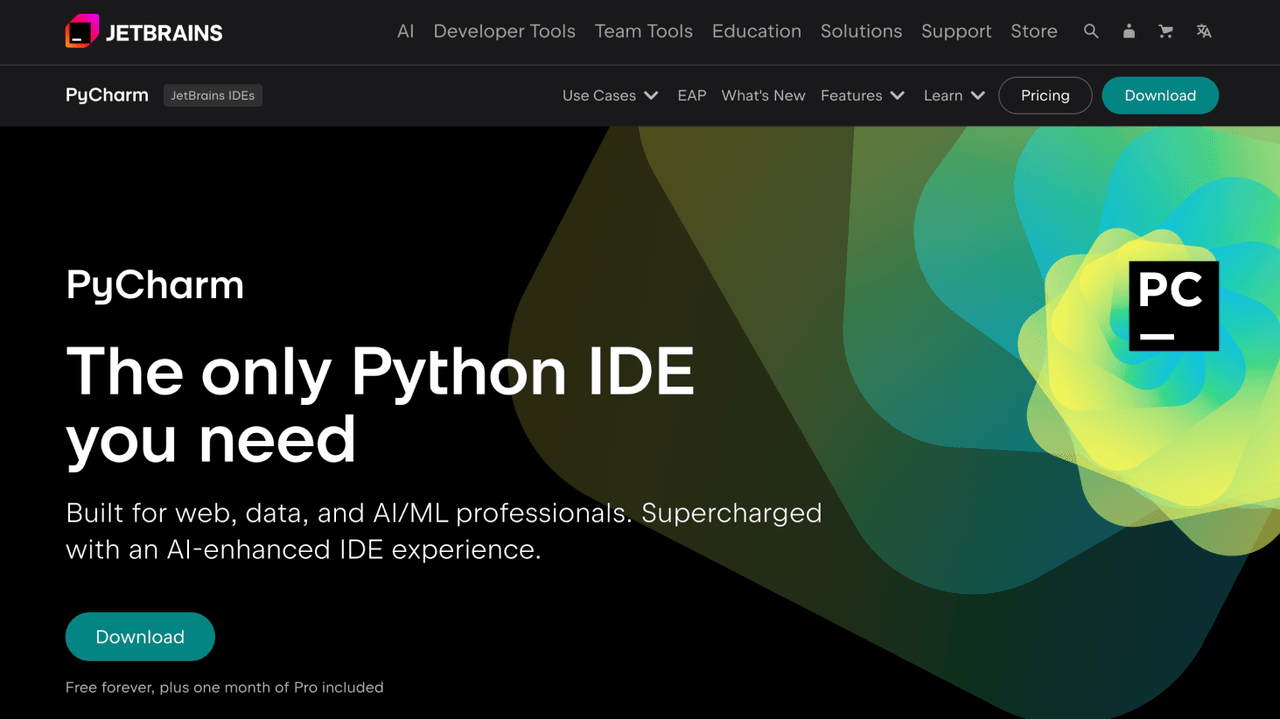The width and height of the screenshot is (1280, 719).
Task: Go to the Store menu
Action: [x=1034, y=31]
